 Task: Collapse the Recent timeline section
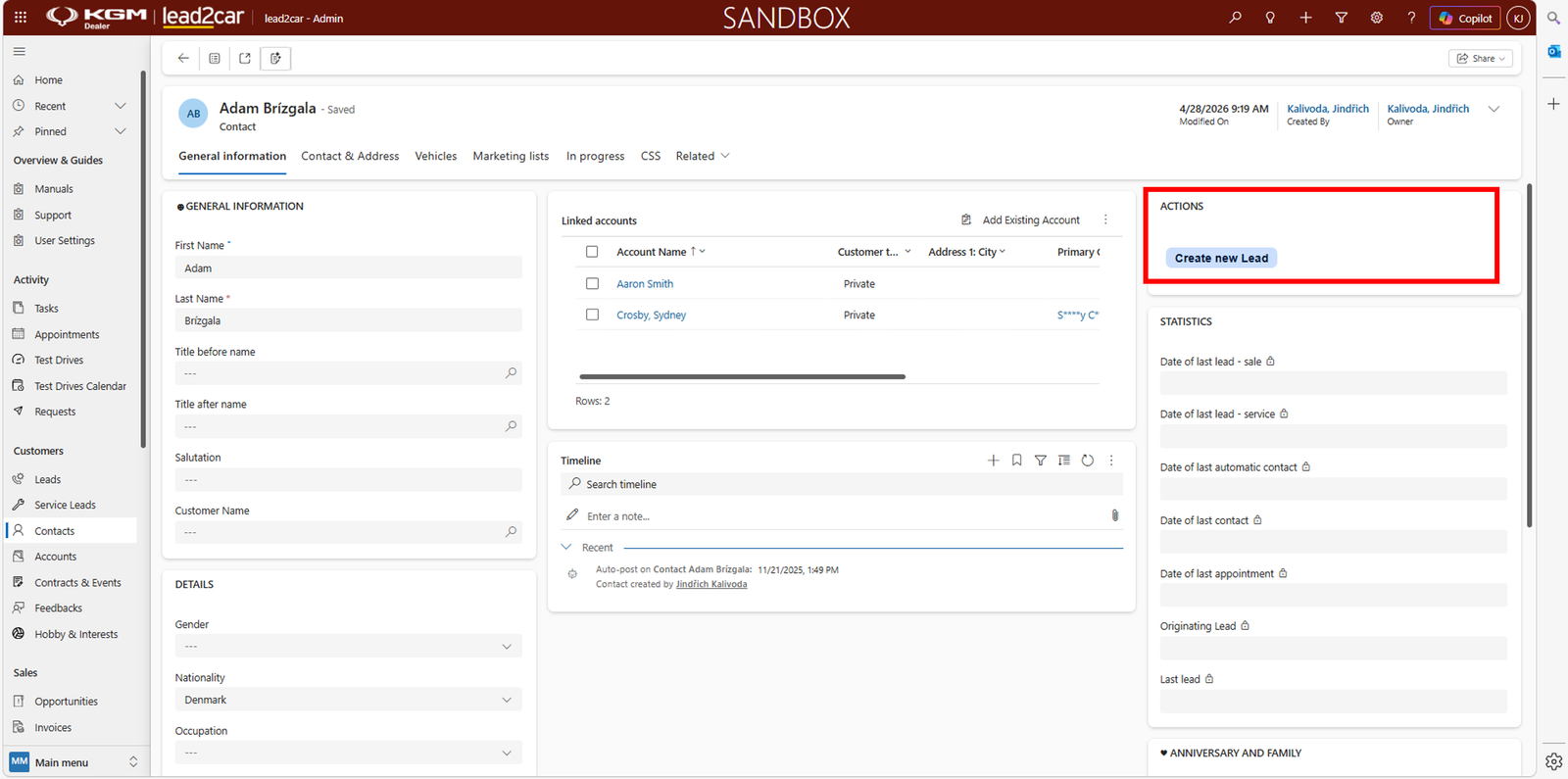(x=566, y=548)
